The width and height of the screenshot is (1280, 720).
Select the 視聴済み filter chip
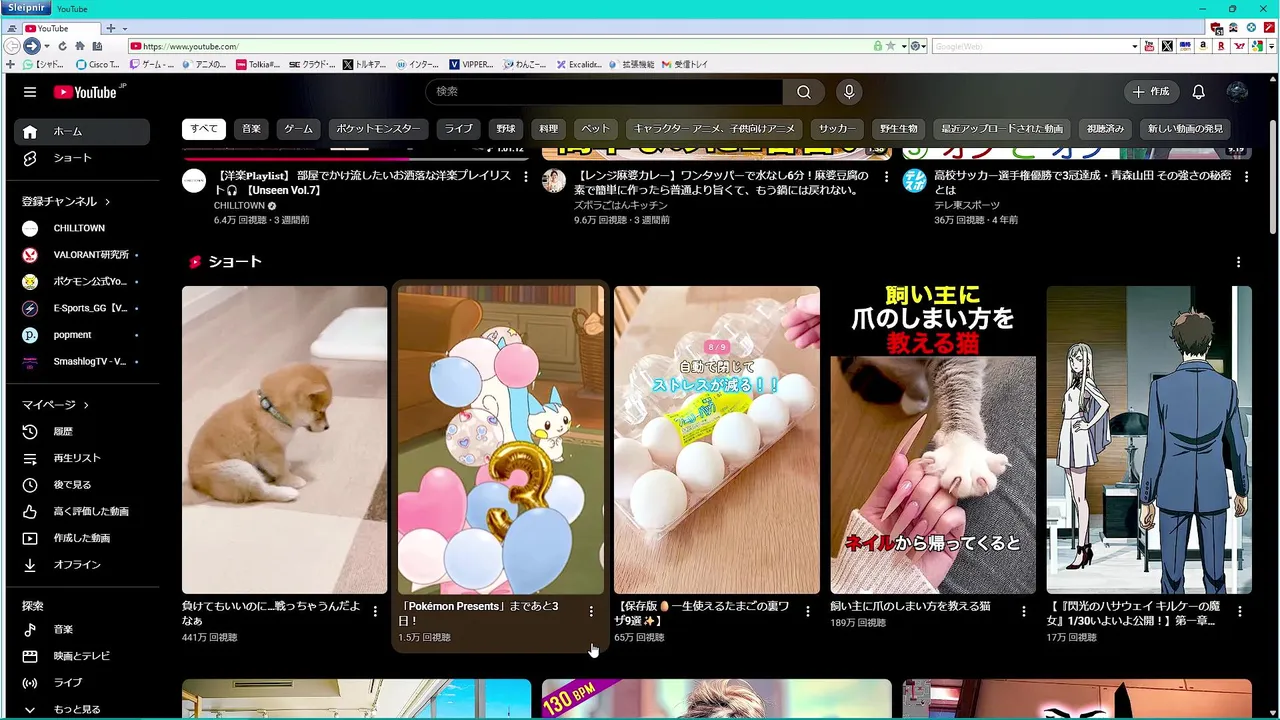pyautogui.click(x=1105, y=129)
